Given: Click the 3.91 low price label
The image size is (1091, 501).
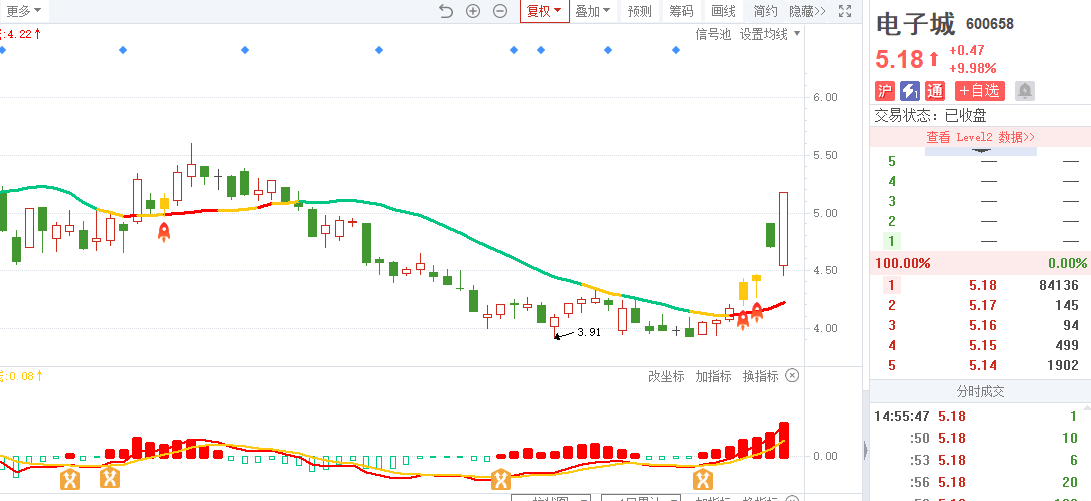Looking at the screenshot, I should [589, 332].
